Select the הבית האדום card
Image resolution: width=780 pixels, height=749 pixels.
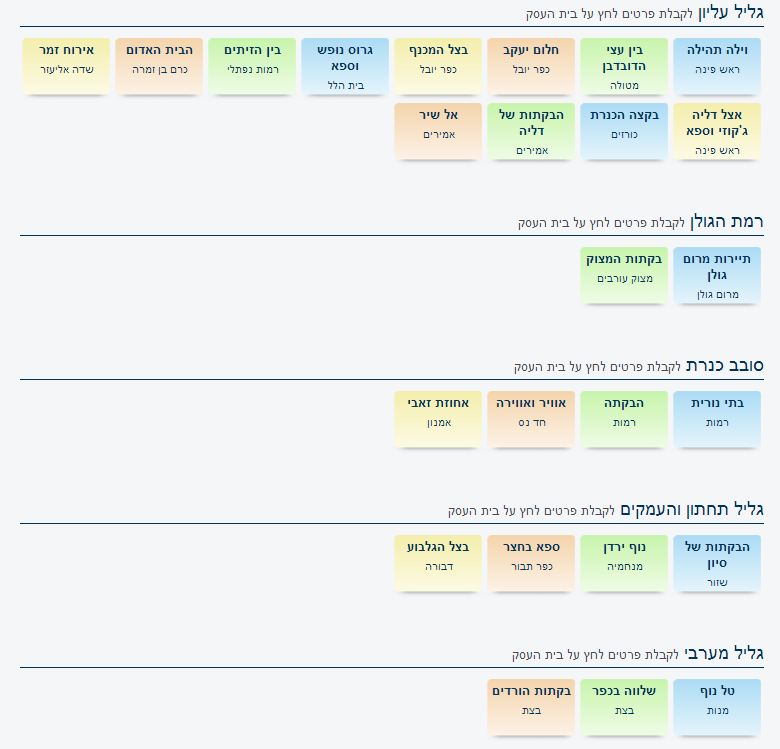point(159,65)
